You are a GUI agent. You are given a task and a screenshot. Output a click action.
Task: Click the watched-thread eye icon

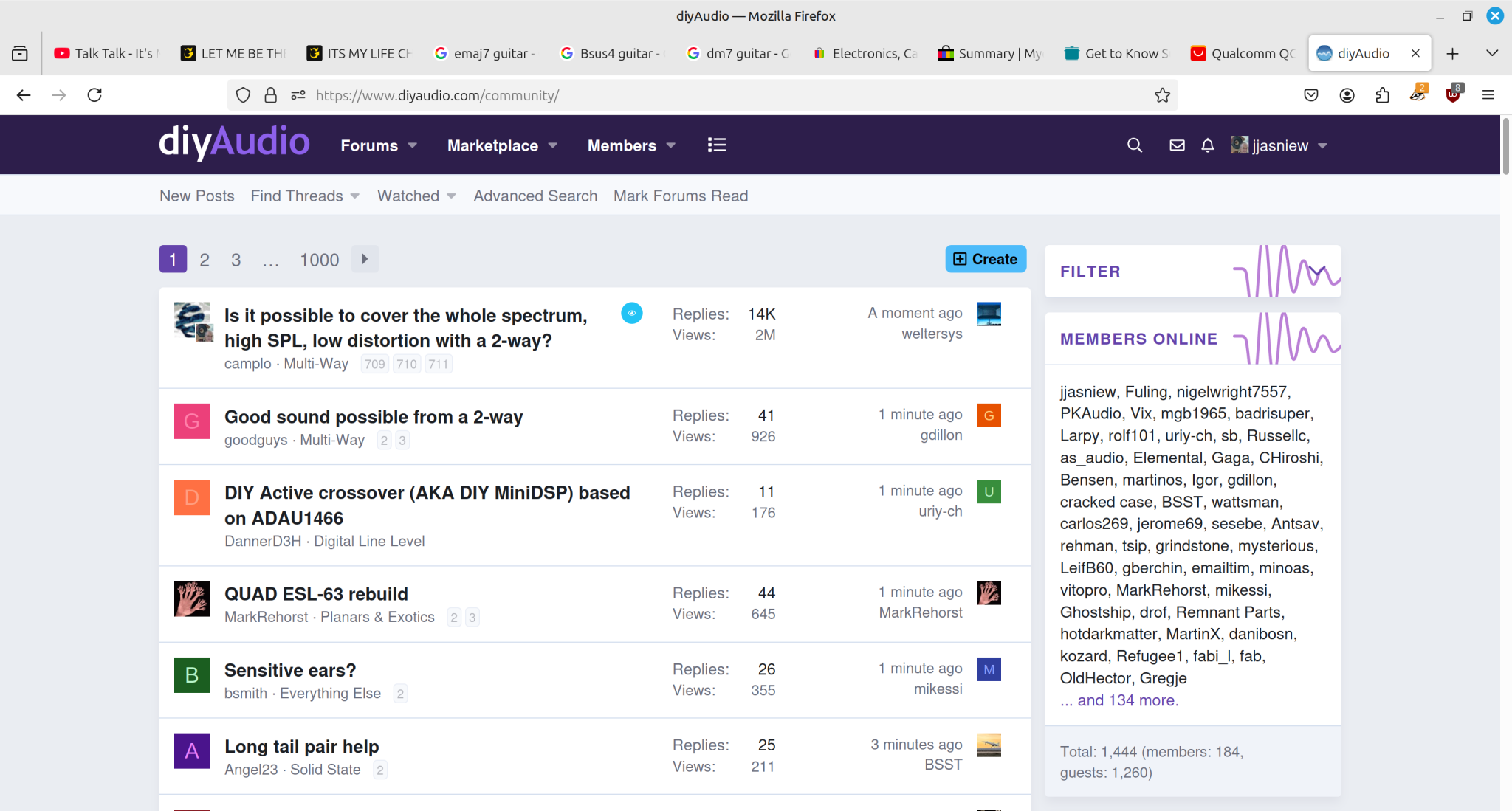pyautogui.click(x=631, y=314)
